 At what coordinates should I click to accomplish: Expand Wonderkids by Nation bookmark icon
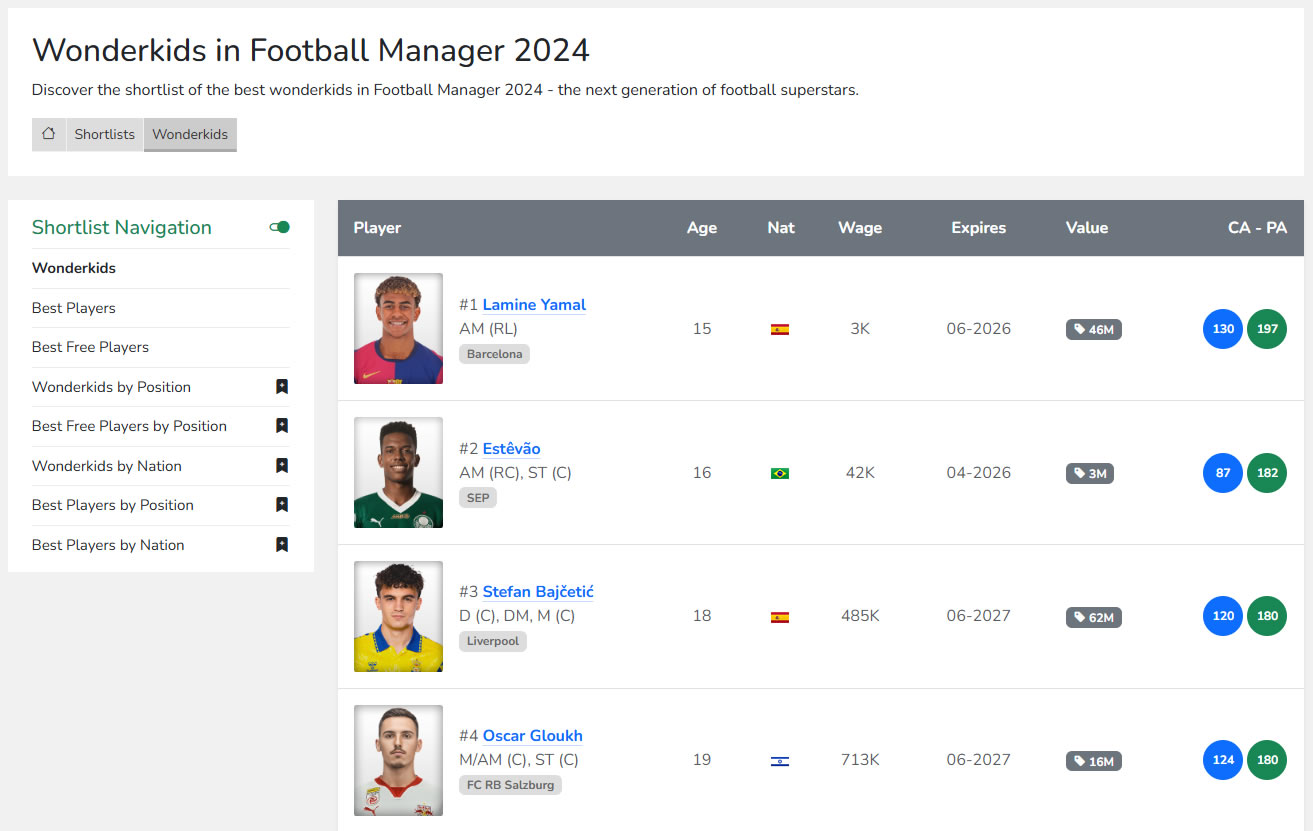coord(282,466)
